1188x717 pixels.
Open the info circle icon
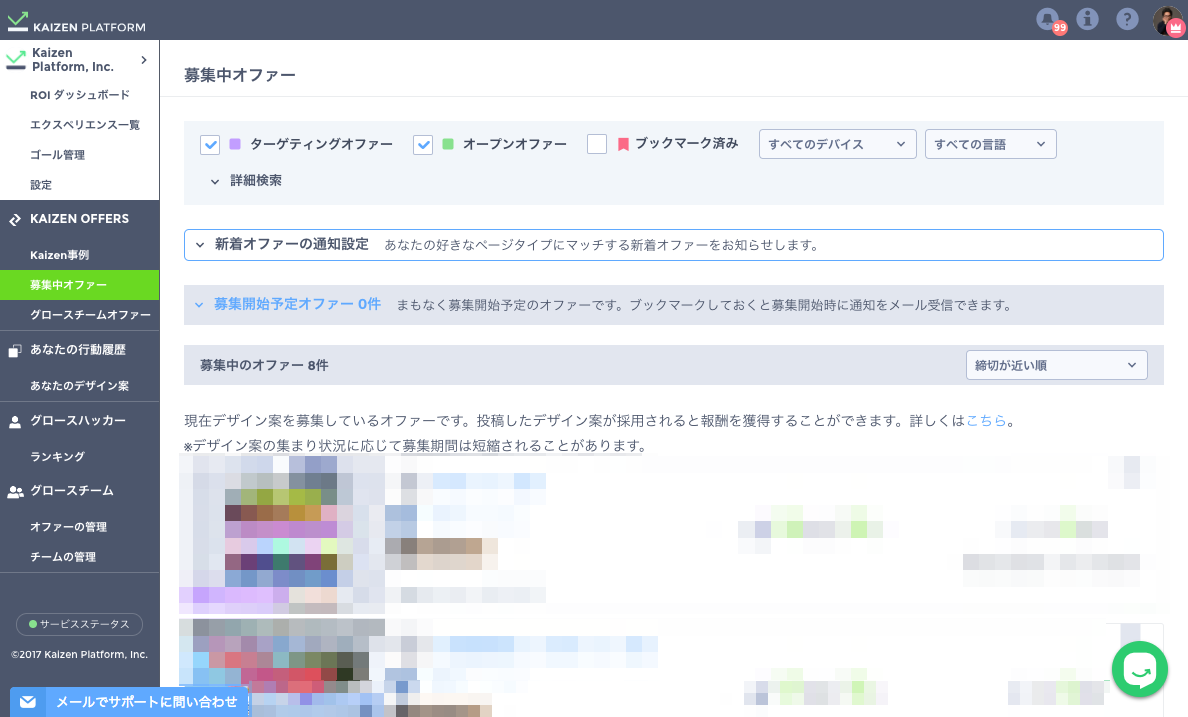click(1087, 19)
